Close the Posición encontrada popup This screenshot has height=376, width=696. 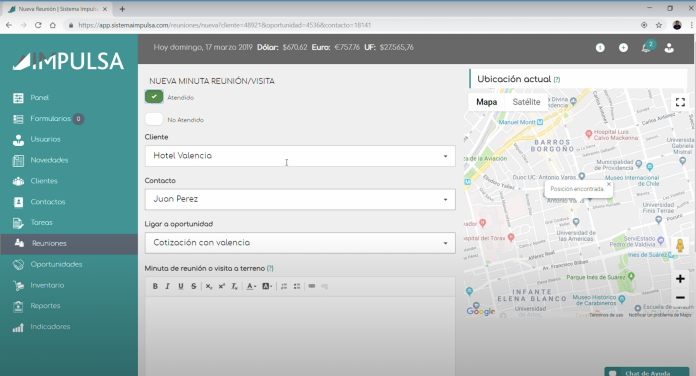click(x=609, y=184)
